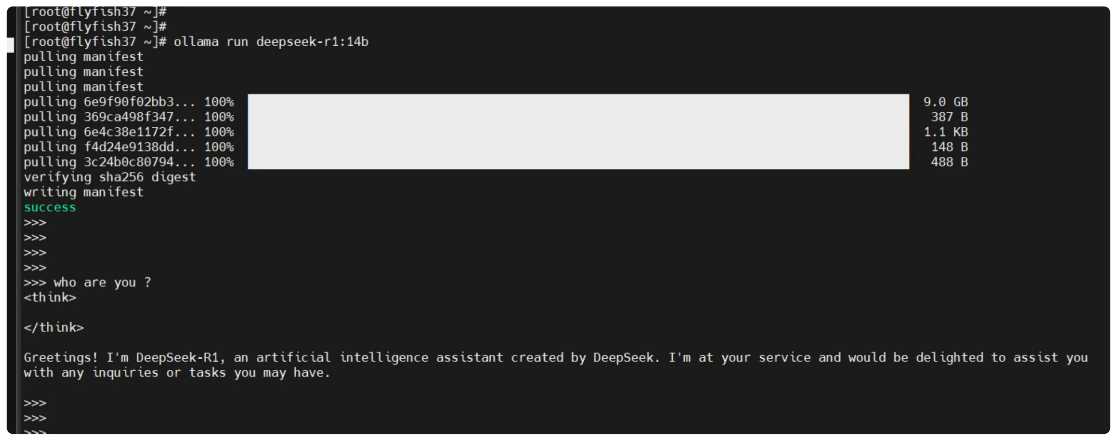The height and width of the screenshot is (439, 1119).
Task: Click the 'pulling 369ca498f347' line
Action: point(128,117)
